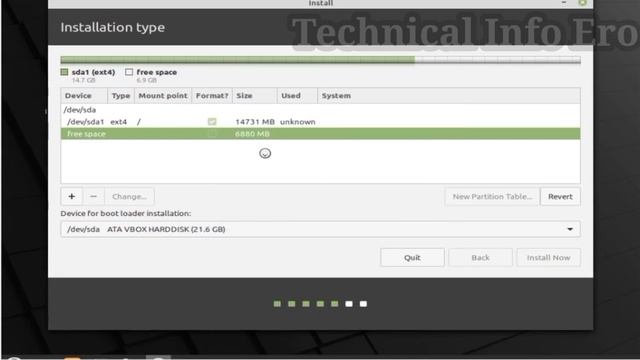Add a new partition with plus button
Screen dimensions: 640x360
[x=71, y=196]
